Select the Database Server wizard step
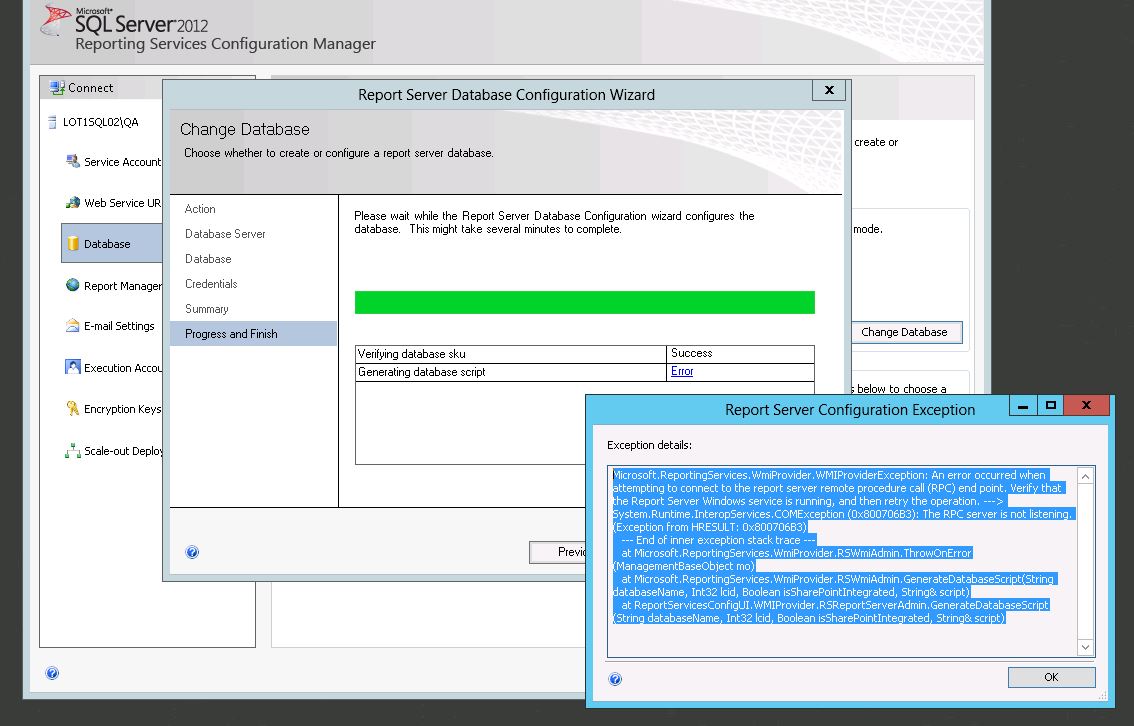 click(225, 234)
